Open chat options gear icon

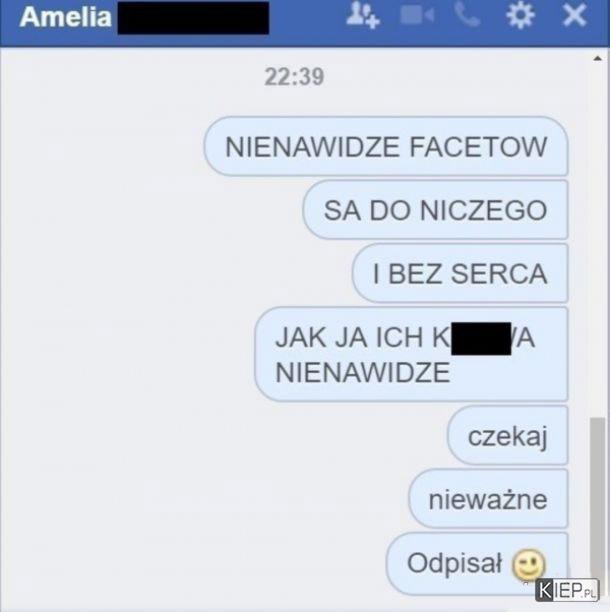click(x=521, y=15)
